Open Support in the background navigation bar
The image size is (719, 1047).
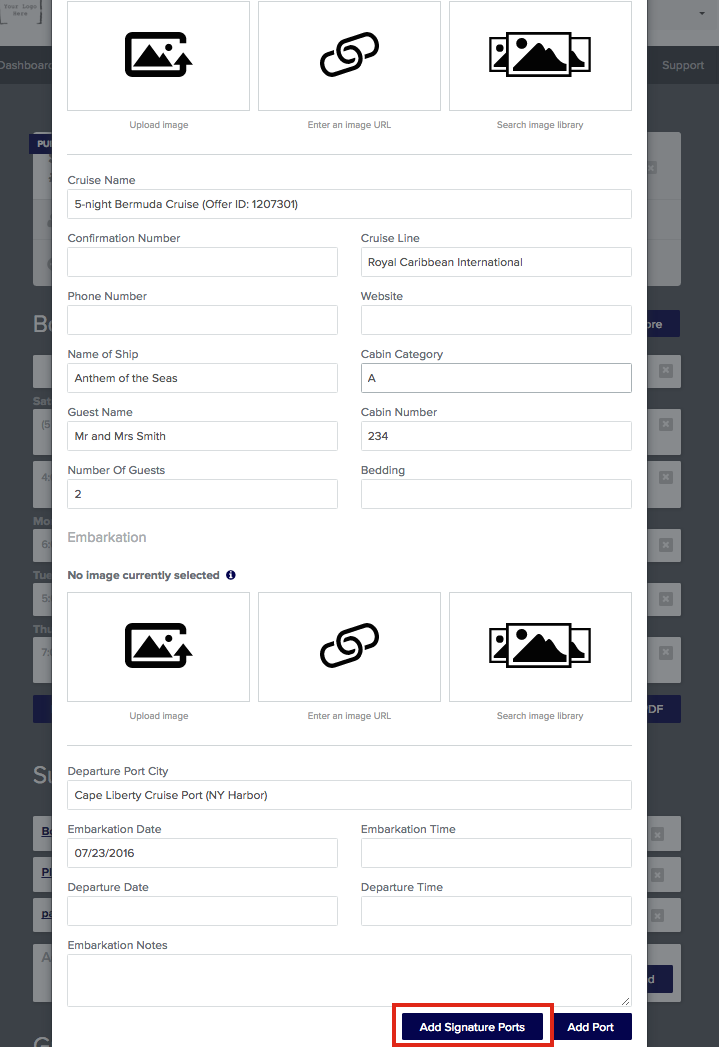click(x=683, y=65)
